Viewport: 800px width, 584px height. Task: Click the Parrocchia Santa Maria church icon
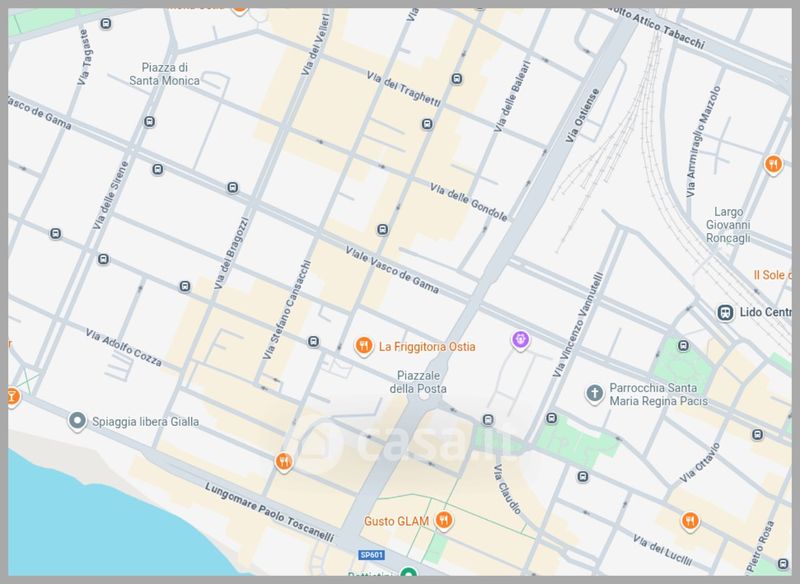595,393
